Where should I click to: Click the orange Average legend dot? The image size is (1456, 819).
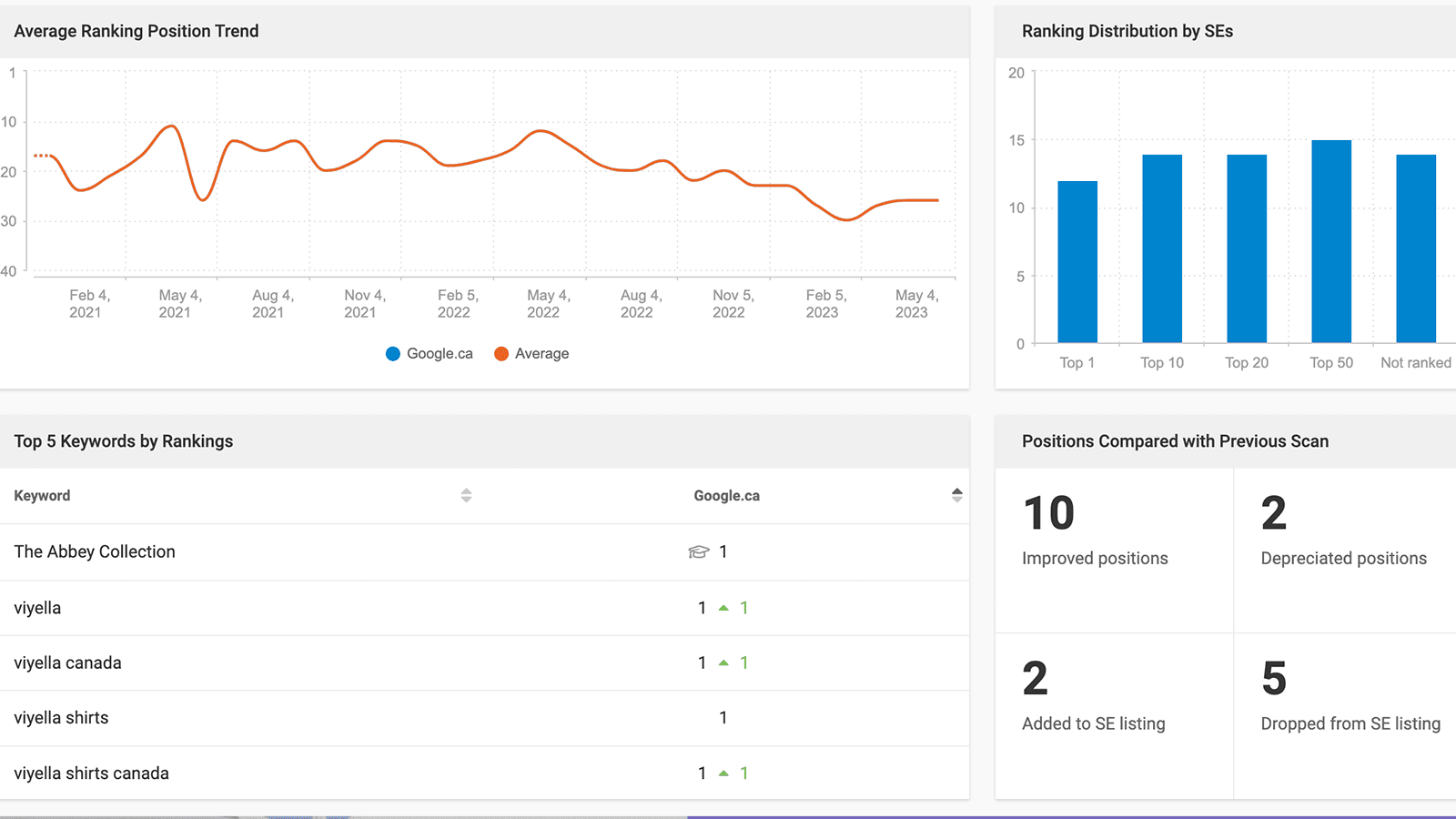(500, 353)
